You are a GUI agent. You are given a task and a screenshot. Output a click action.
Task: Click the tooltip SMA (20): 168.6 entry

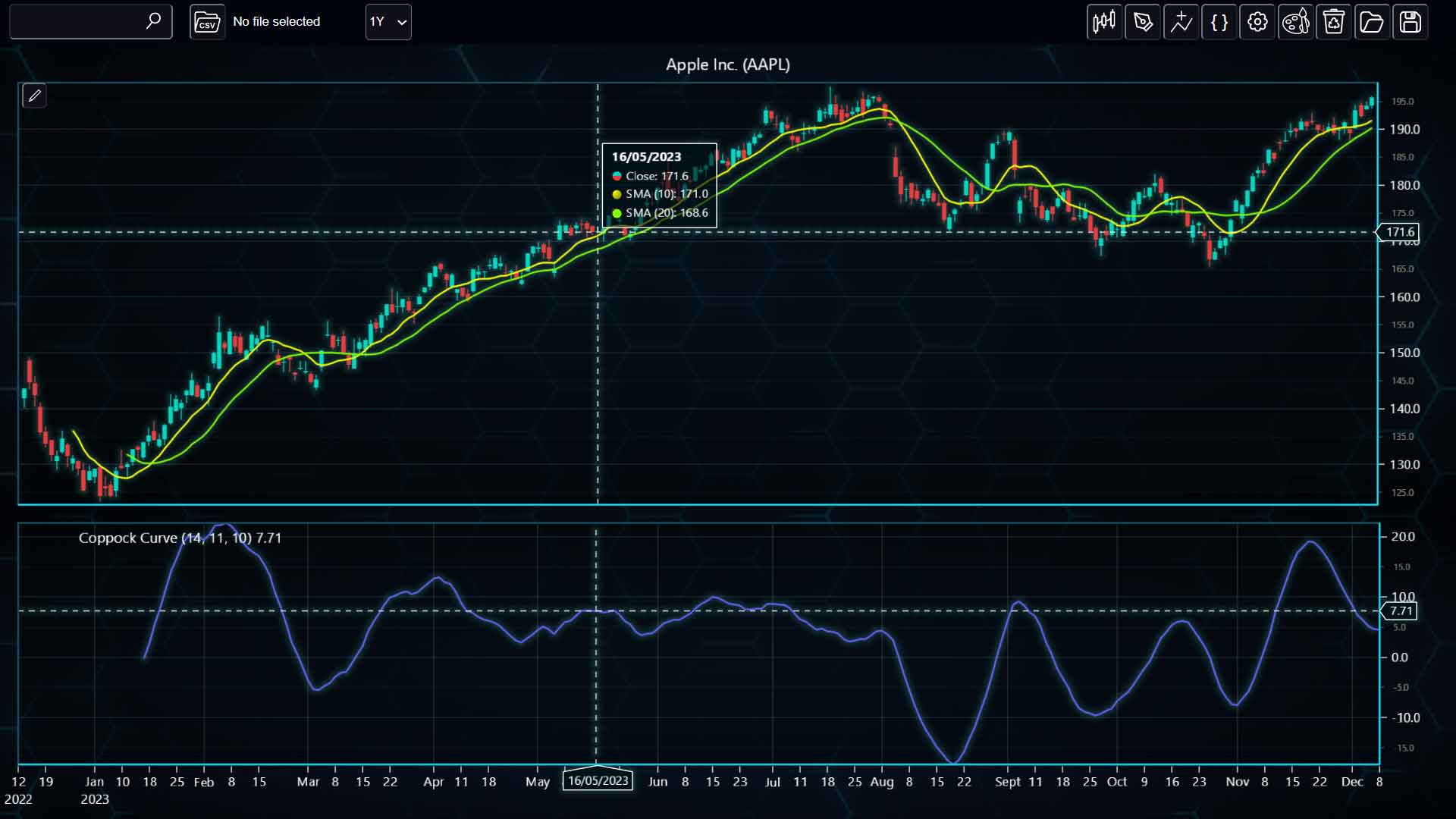(x=661, y=213)
